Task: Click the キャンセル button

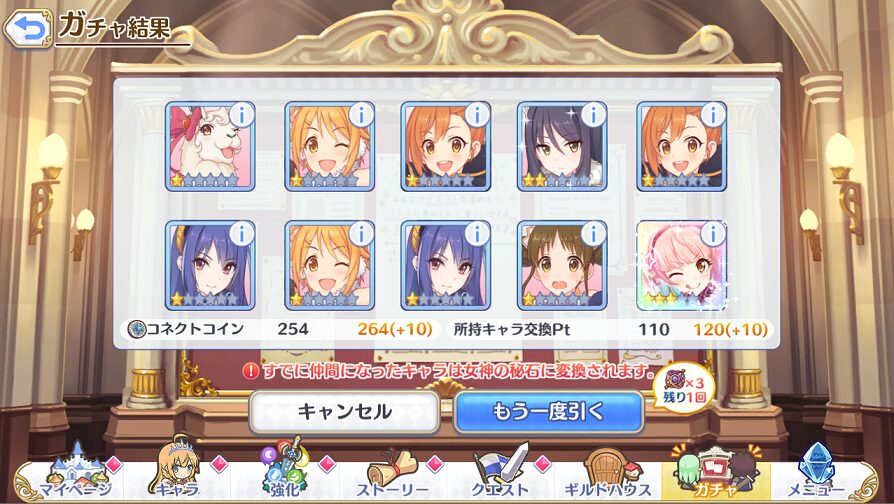Action: pyautogui.click(x=344, y=412)
